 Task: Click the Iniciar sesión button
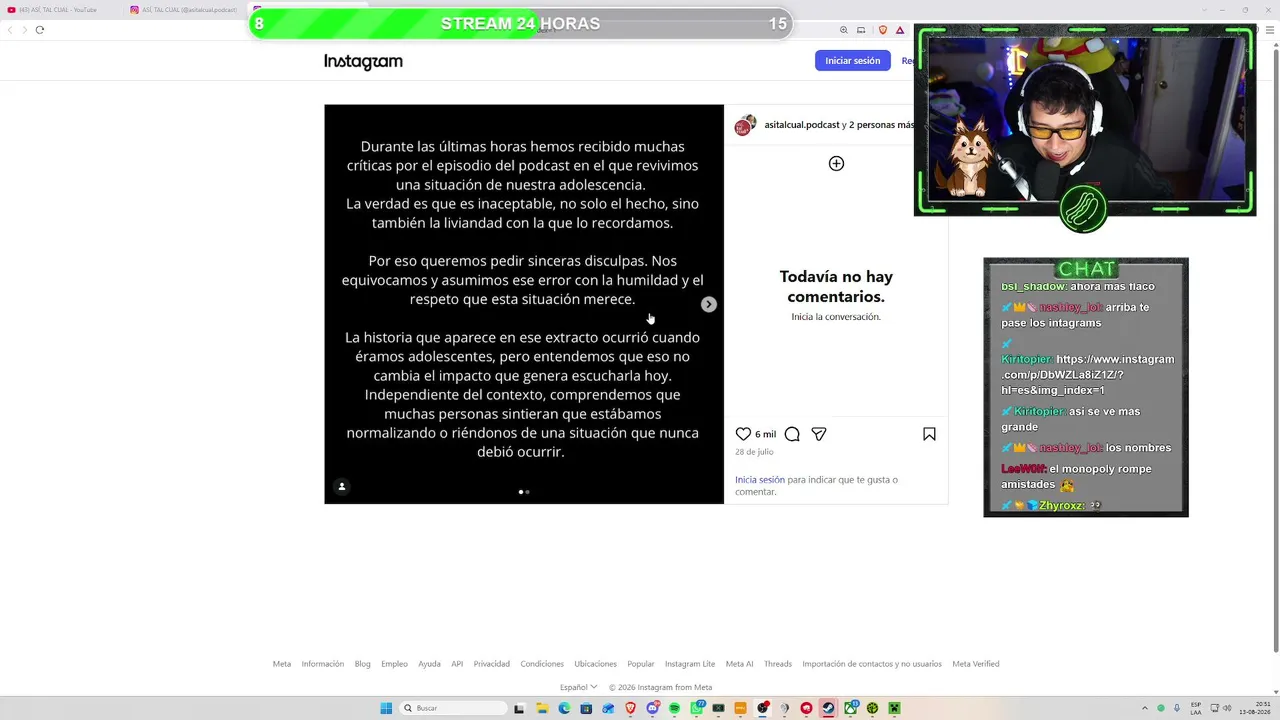pyautogui.click(x=852, y=61)
